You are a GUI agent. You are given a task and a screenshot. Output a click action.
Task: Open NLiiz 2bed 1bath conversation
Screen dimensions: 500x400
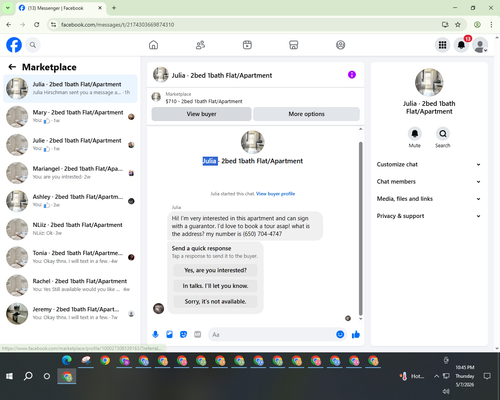pyautogui.click(x=70, y=229)
